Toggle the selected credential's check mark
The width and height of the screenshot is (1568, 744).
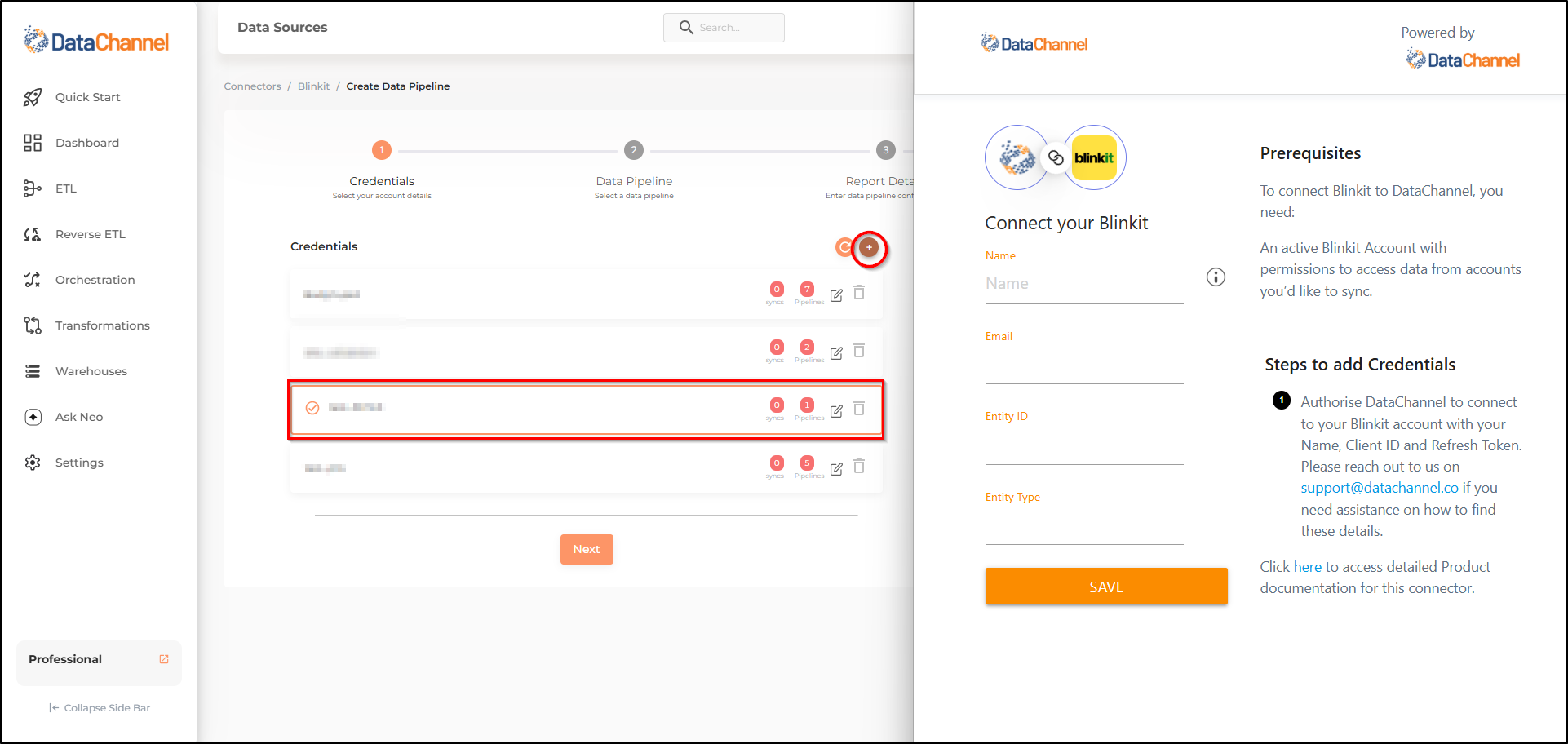tap(312, 408)
